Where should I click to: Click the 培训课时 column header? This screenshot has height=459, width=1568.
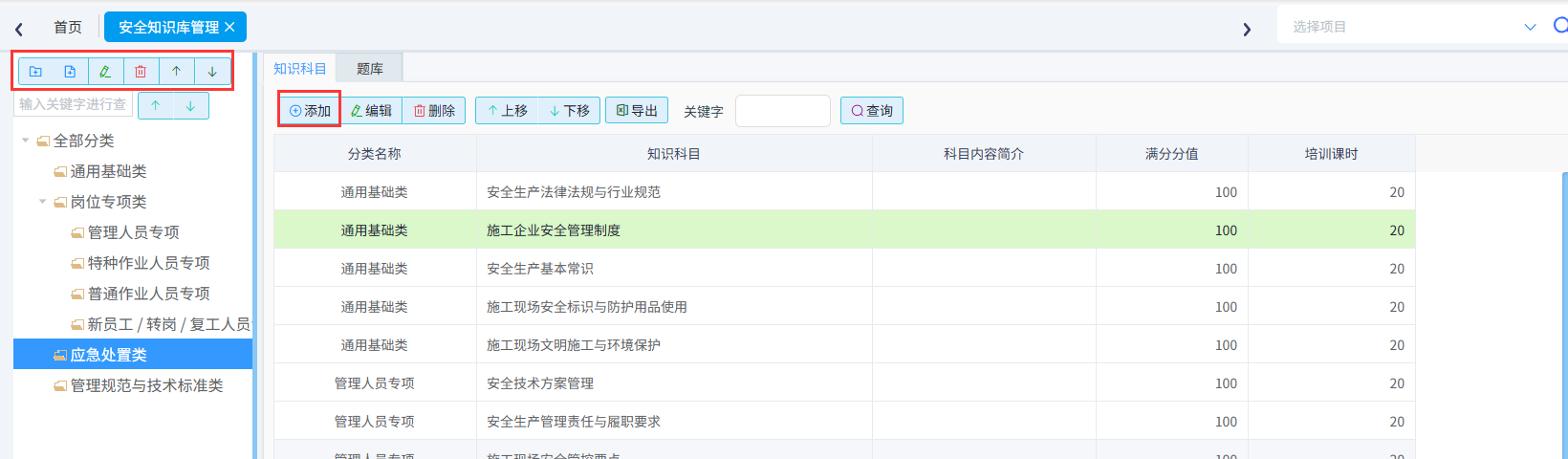click(1332, 154)
